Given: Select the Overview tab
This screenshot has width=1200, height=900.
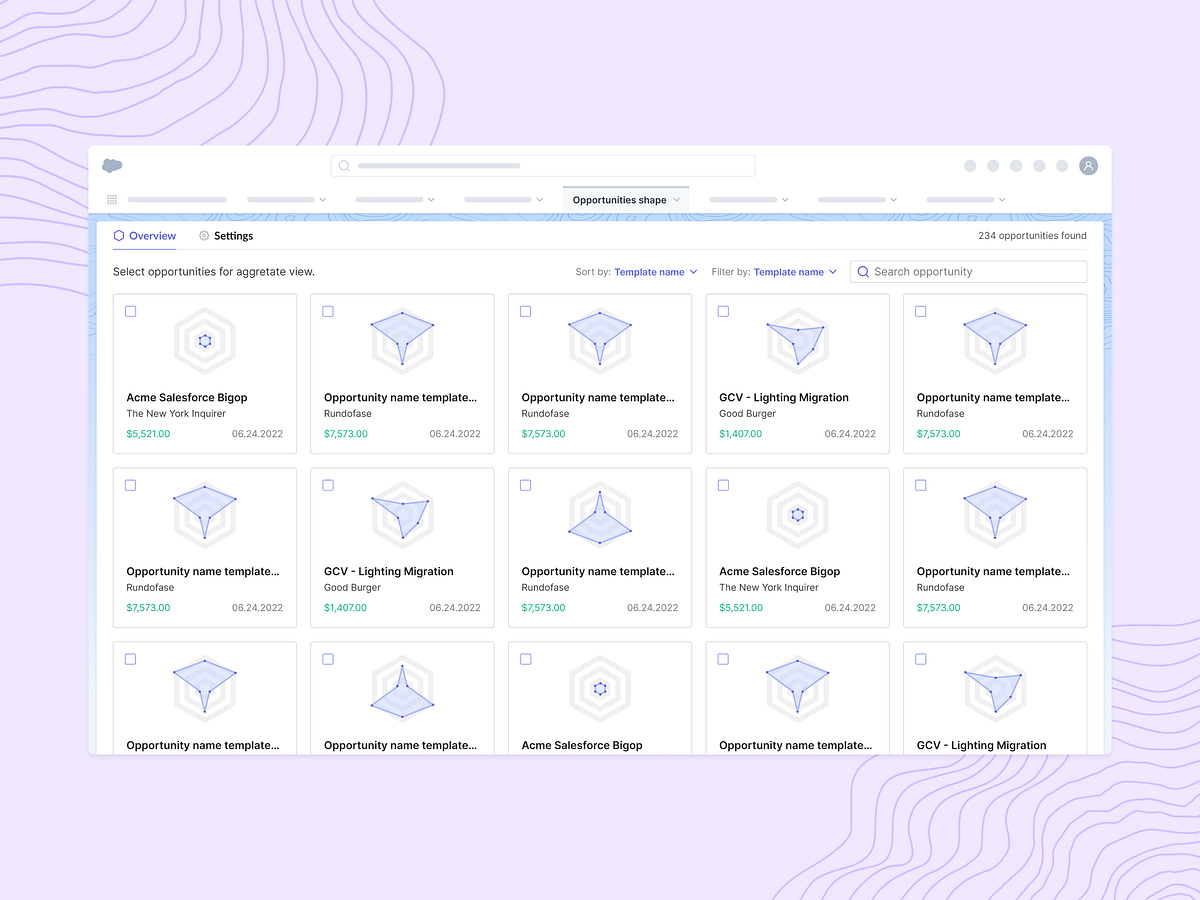Looking at the screenshot, I should click(x=152, y=235).
